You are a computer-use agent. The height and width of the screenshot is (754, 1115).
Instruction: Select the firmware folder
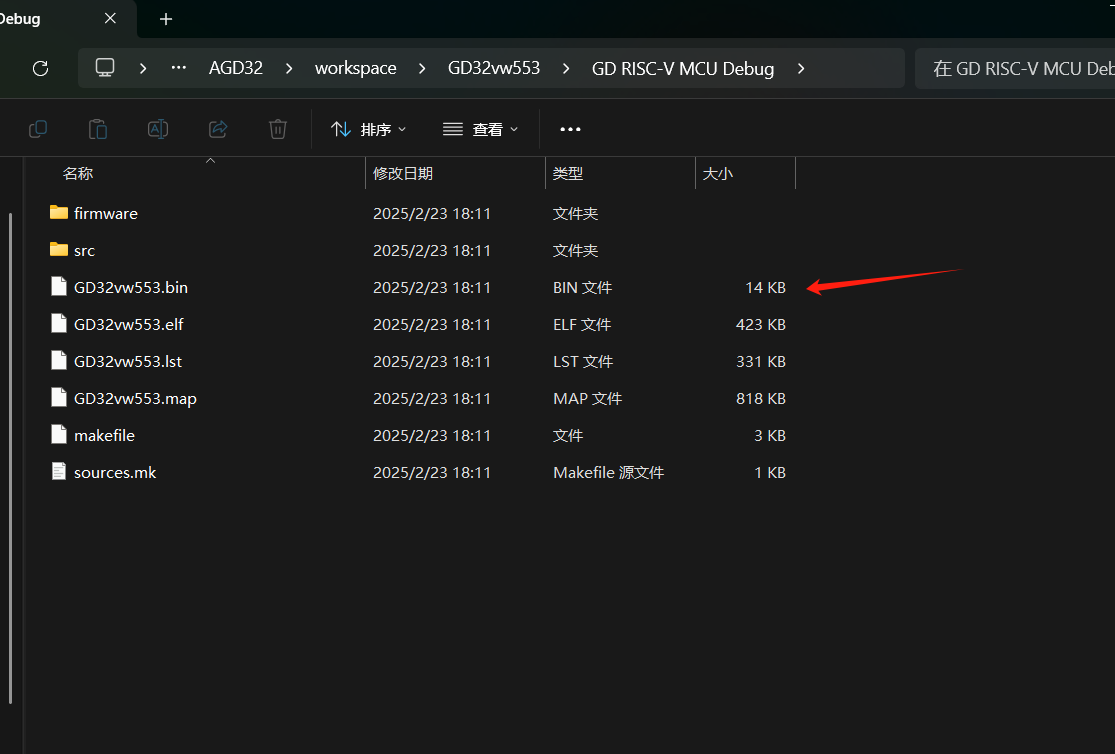(x=105, y=213)
